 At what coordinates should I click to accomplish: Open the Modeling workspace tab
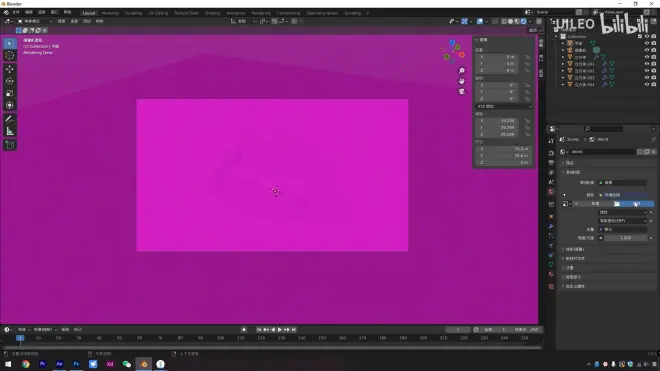coord(110,13)
